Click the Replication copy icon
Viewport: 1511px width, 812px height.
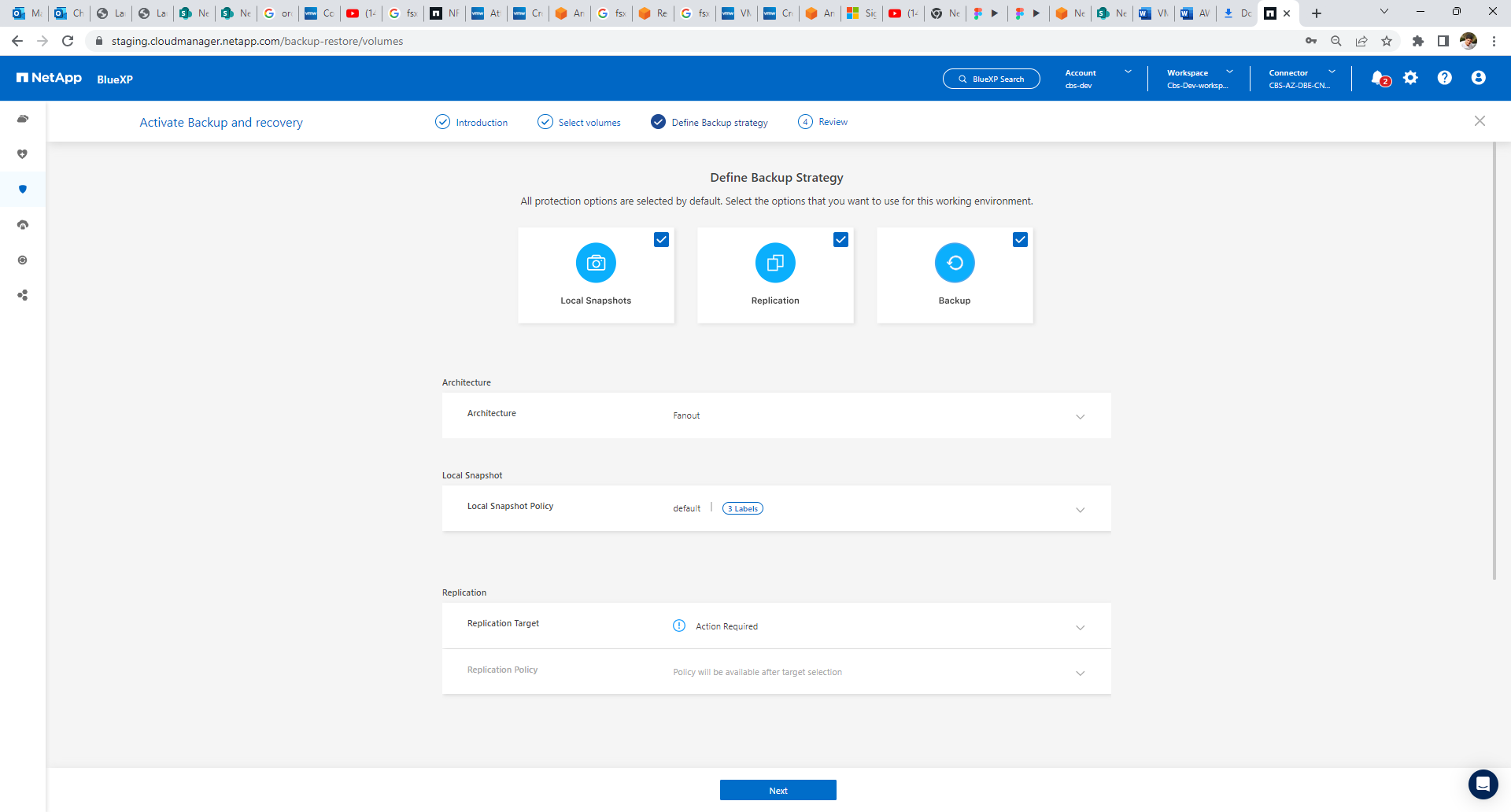pos(775,263)
